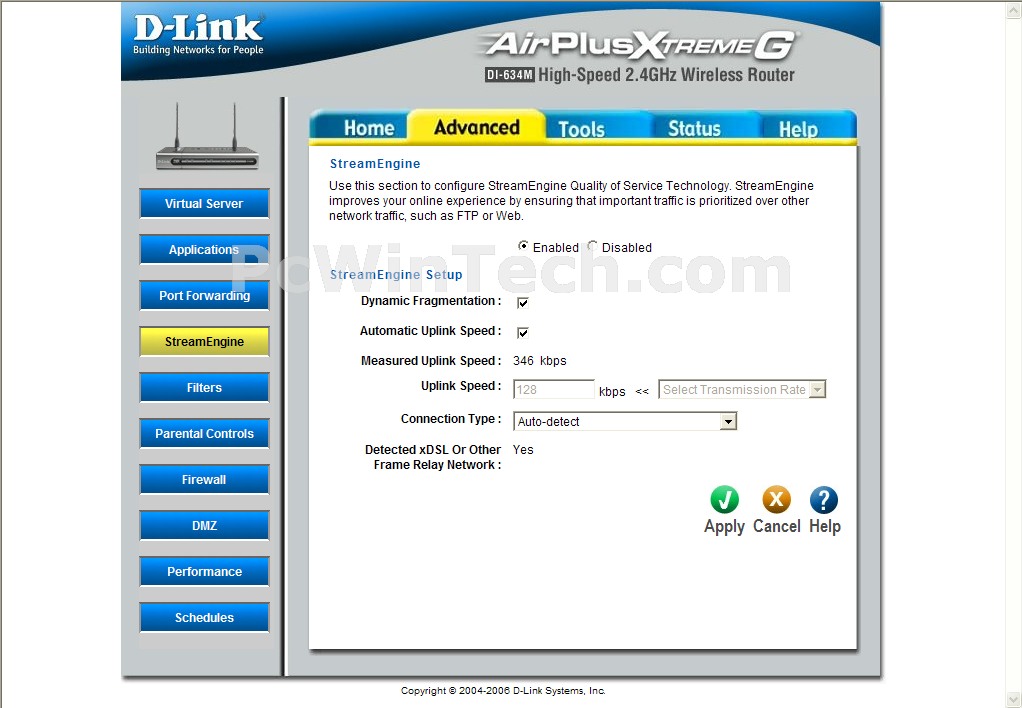This screenshot has width=1022, height=708.
Task: Toggle the Dynamic Fragmentation checkbox
Action: click(523, 302)
